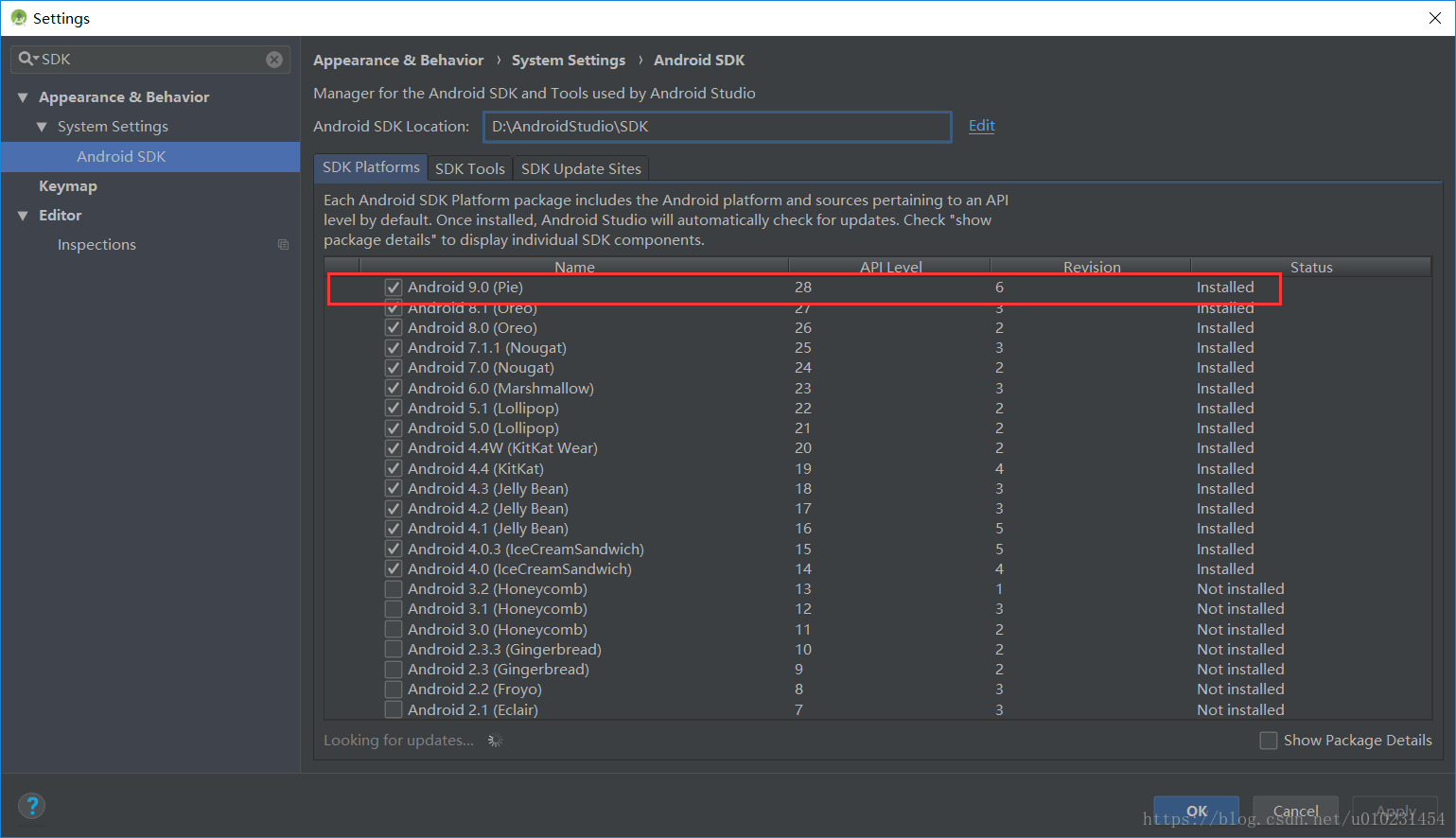Click the Edit link for SDK location

coord(981,126)
